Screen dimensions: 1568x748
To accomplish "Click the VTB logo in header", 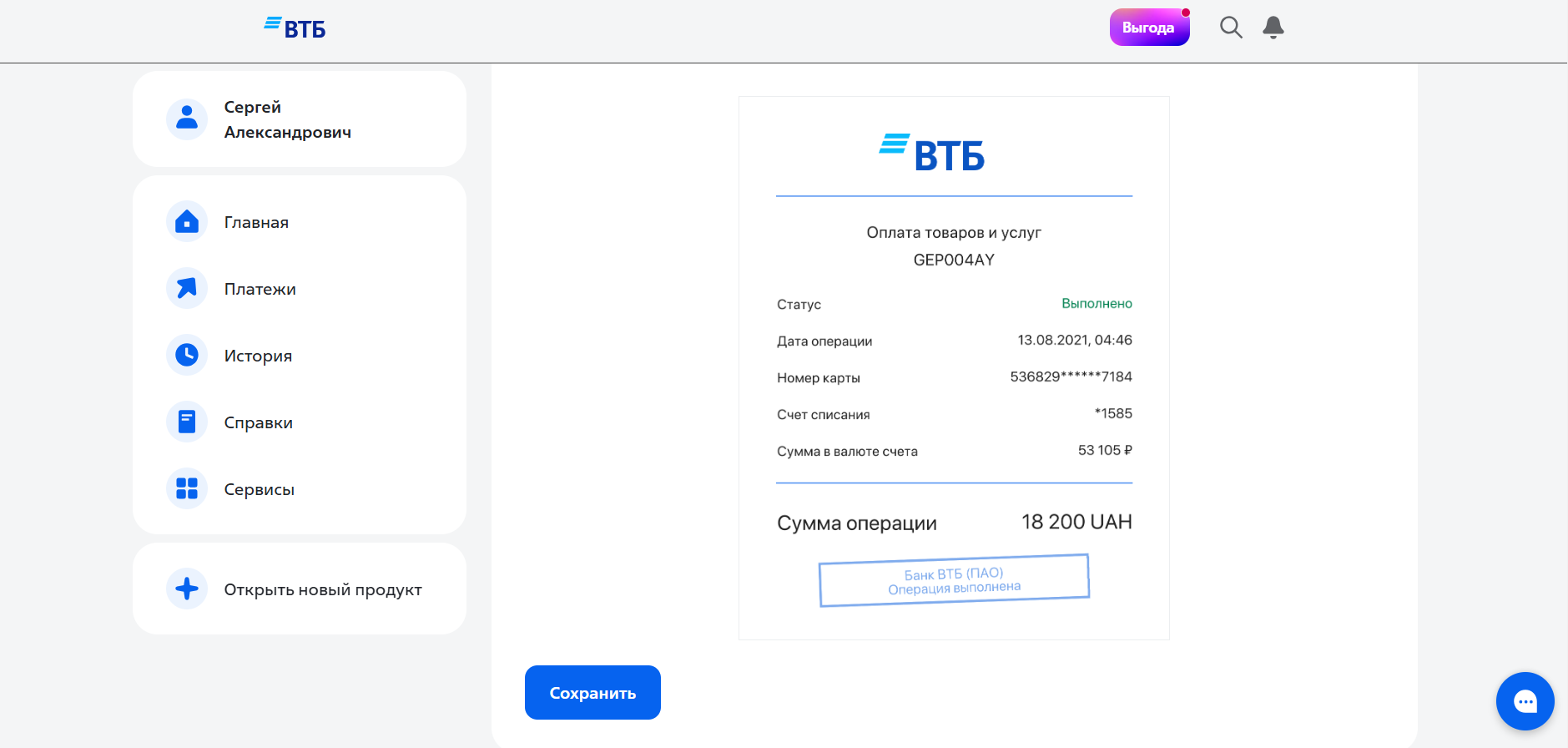I will click(295, 28).
